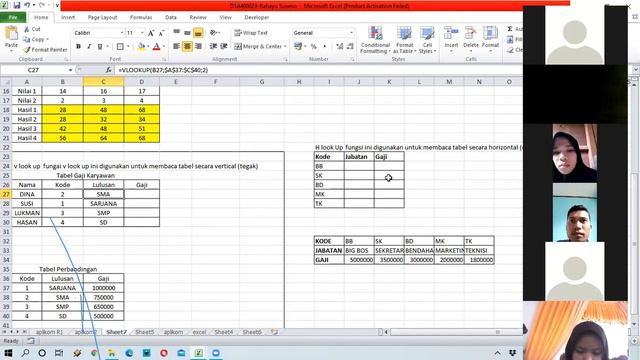The image size is (640, 360).
Task: Save workbook from Quick Access Toolbar
Action: pos(17,6)
